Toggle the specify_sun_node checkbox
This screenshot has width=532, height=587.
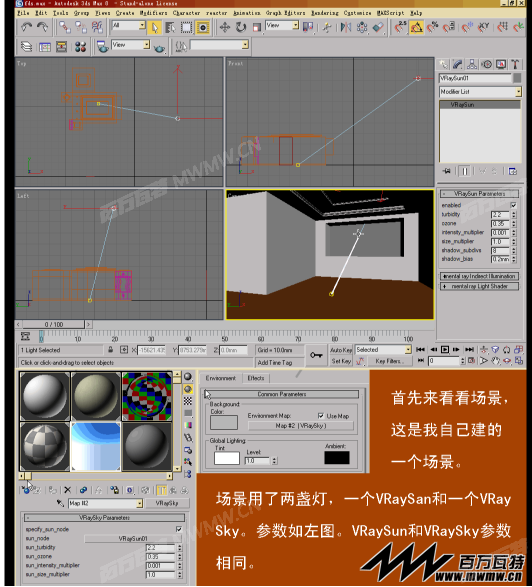tap(179, 529)
